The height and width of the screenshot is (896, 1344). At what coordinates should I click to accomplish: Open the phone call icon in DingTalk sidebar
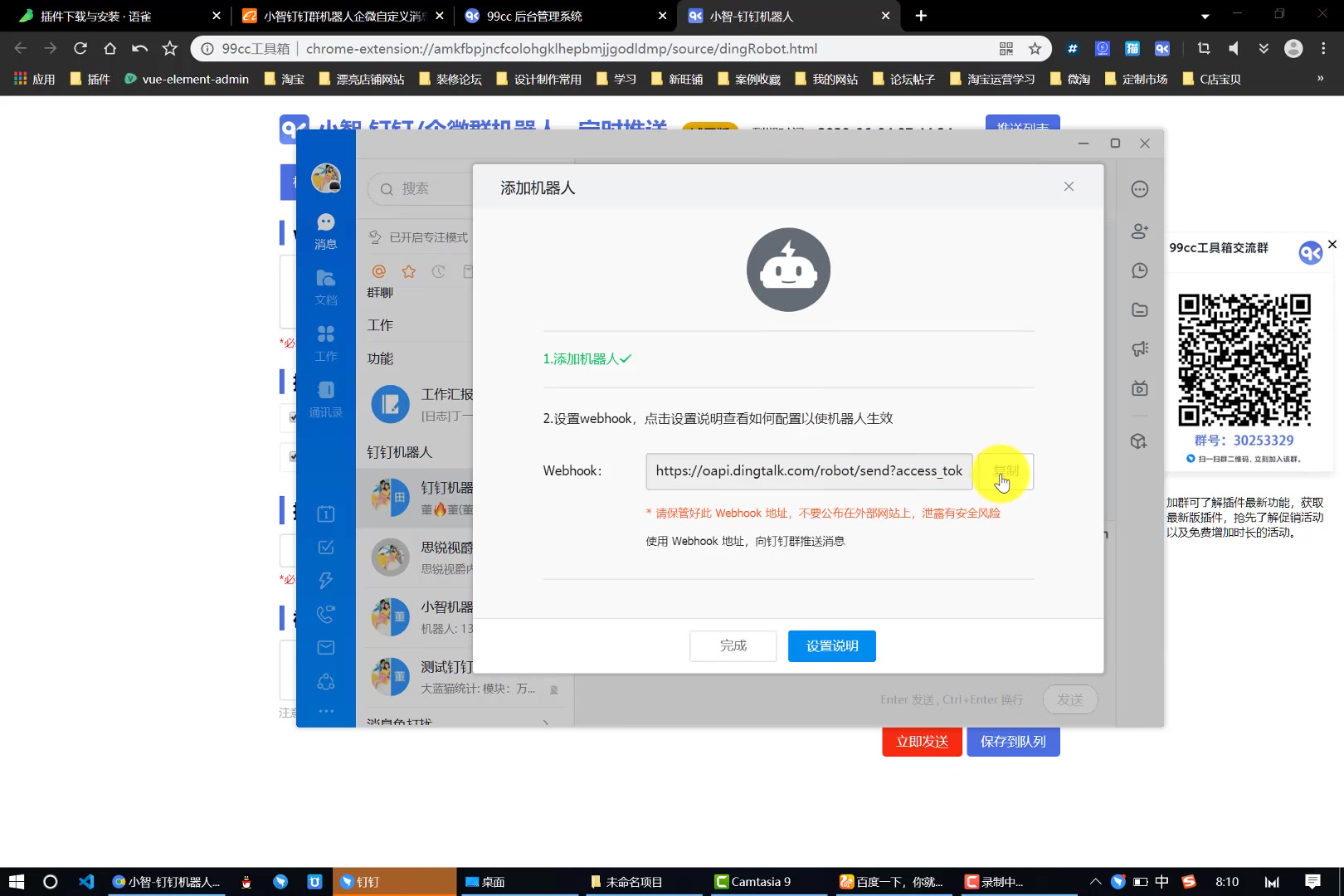coord(326,614)
